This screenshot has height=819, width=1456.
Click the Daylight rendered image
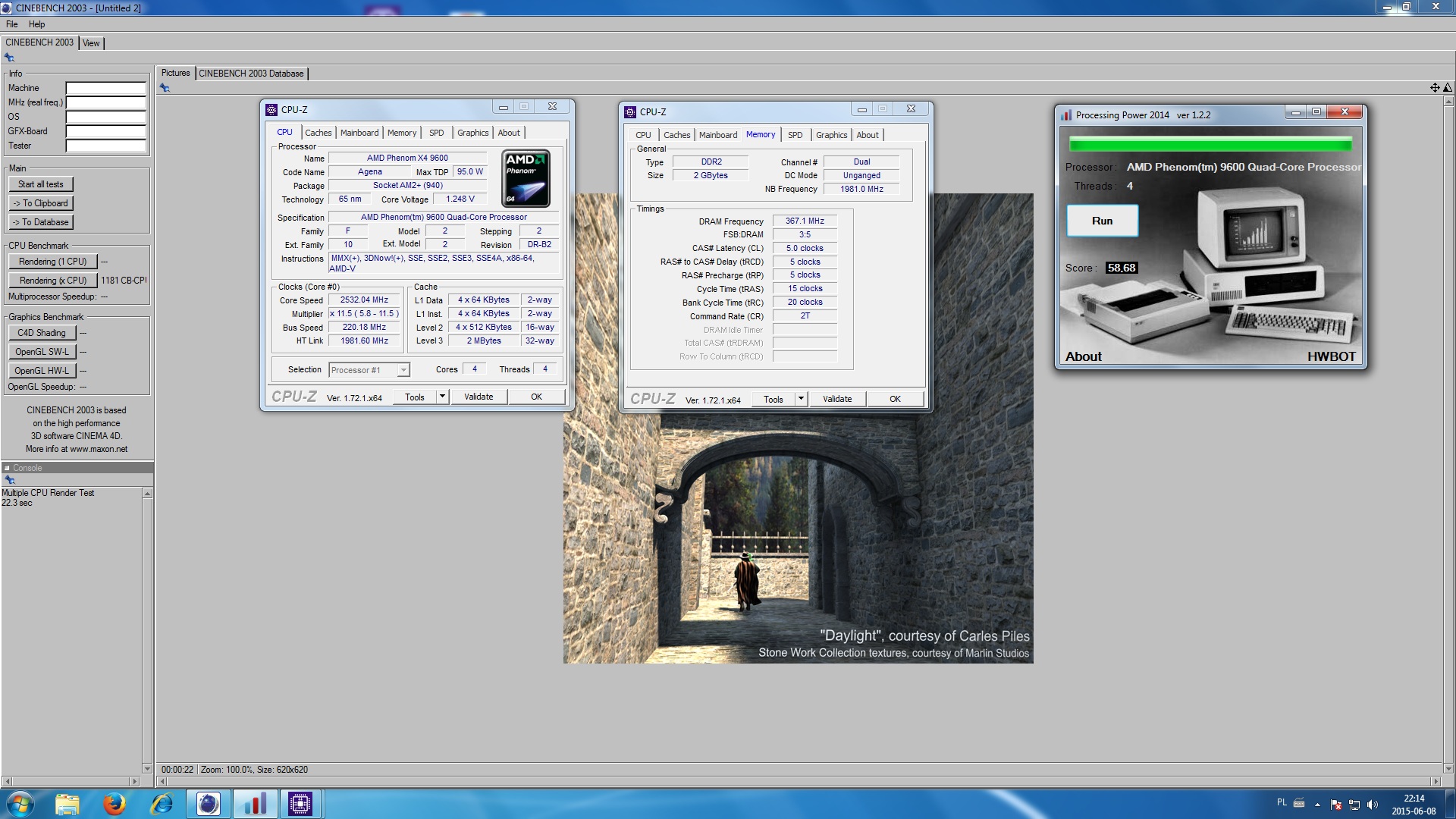point(798,531)
